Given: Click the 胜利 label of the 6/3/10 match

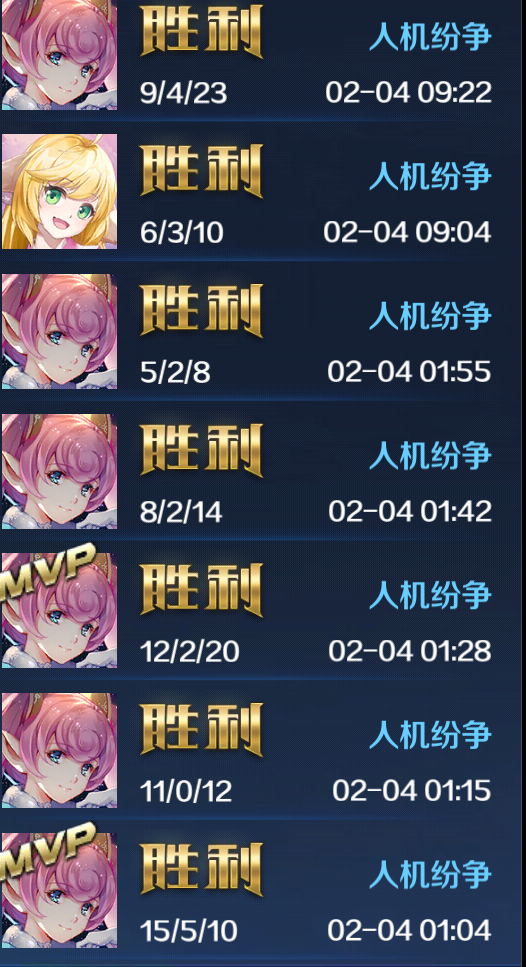Looking at the screenshot, I should coord(202,171).
